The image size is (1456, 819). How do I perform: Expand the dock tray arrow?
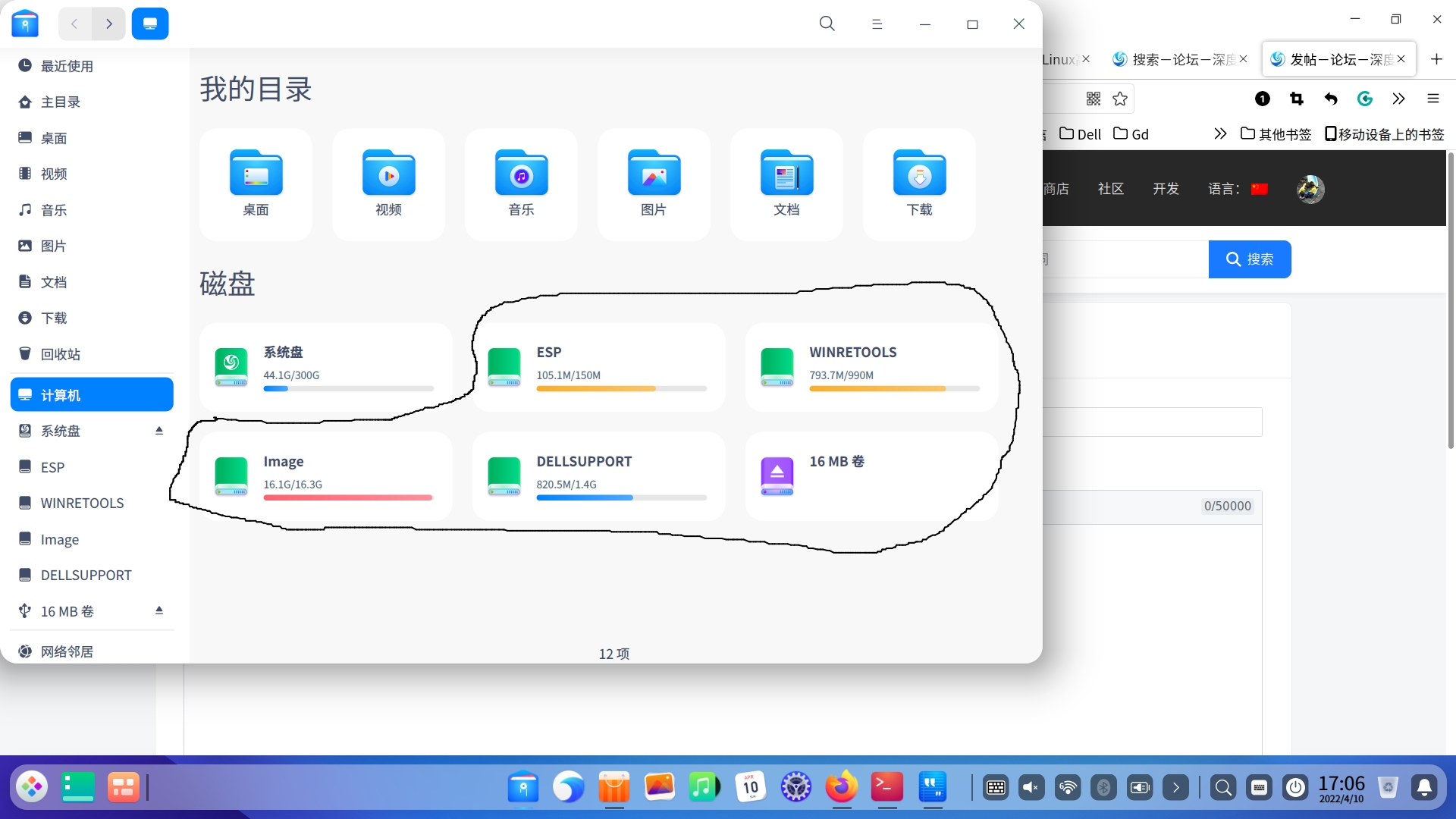coord(1175,788)
